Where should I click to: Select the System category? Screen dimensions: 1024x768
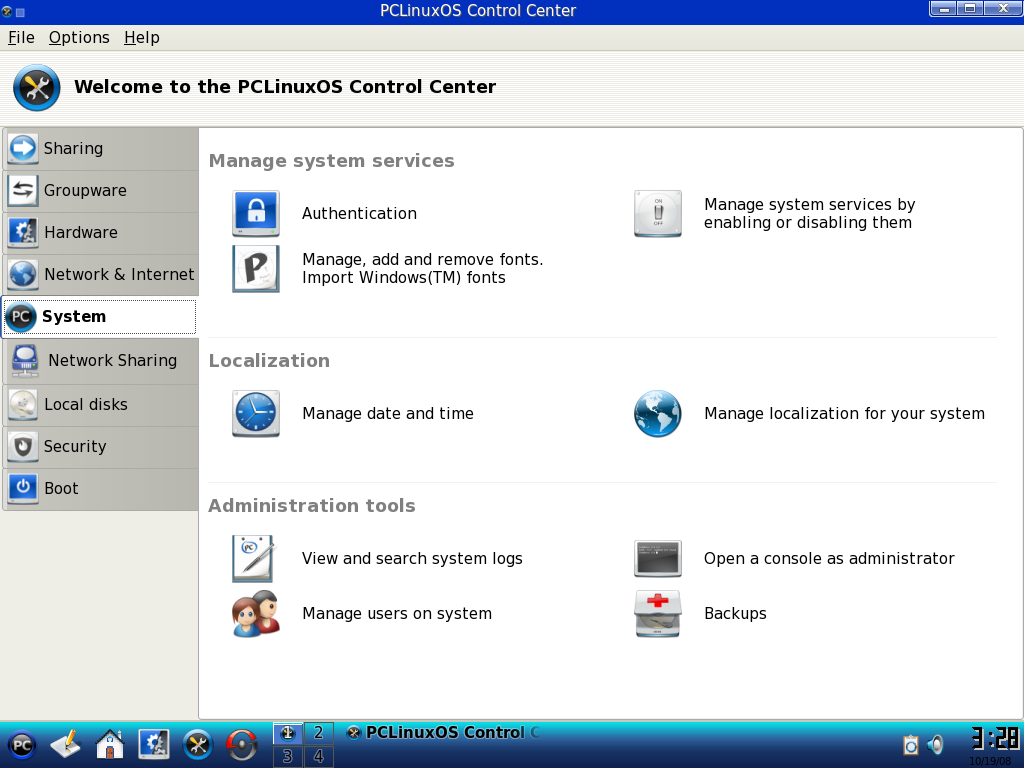[x=100, y=317]
